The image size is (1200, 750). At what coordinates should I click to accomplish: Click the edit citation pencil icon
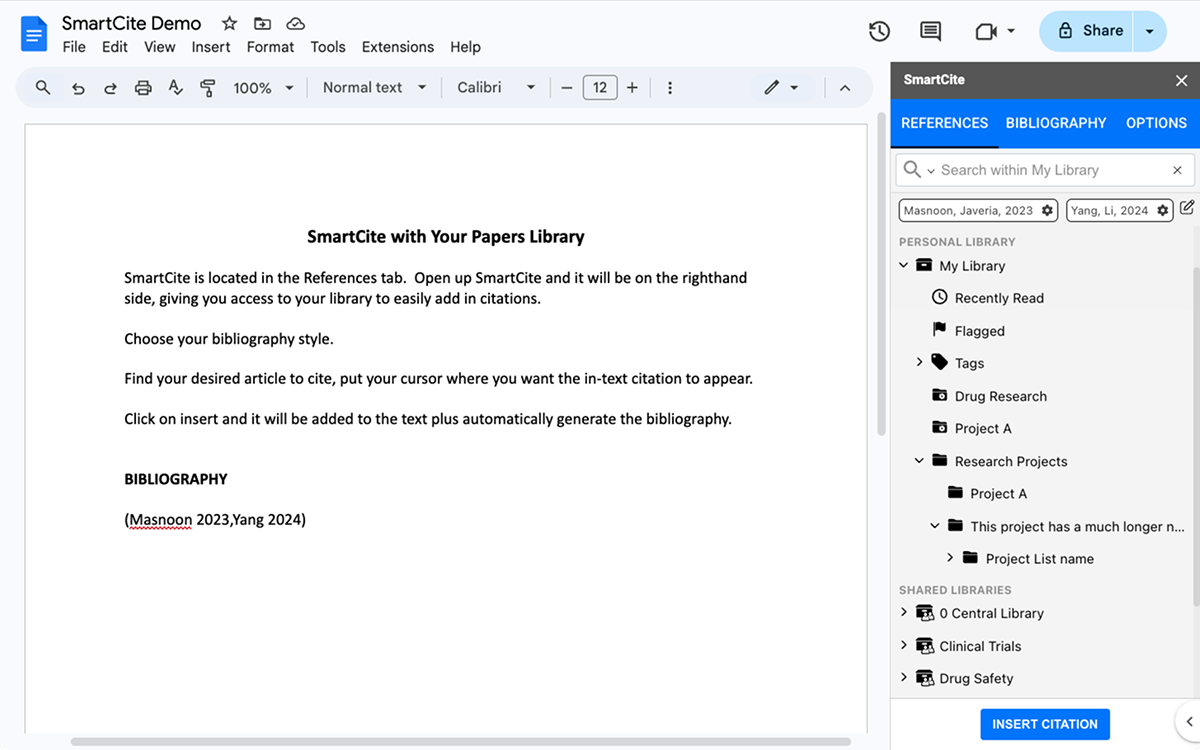[x=1187, y=208]
